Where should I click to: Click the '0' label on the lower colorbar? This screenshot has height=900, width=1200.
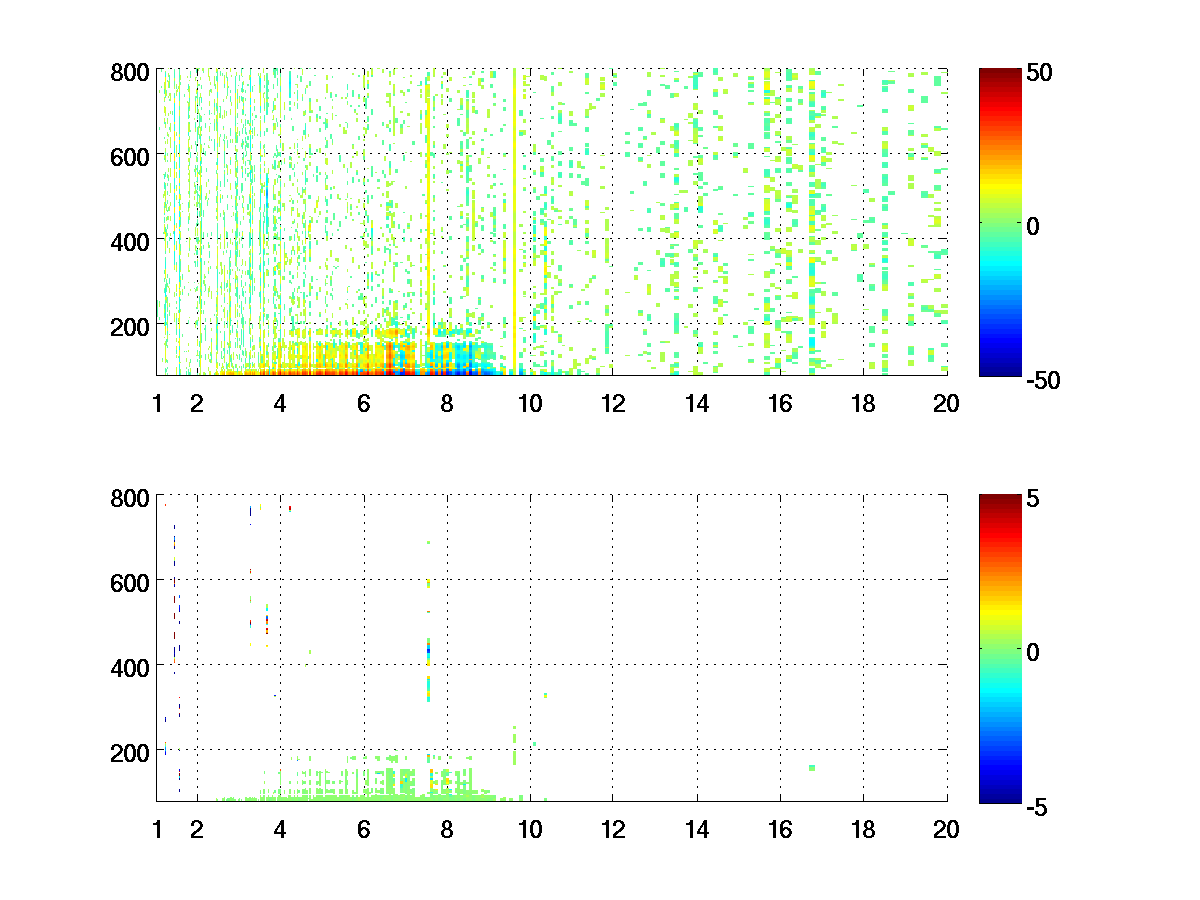pos(1034,652)
